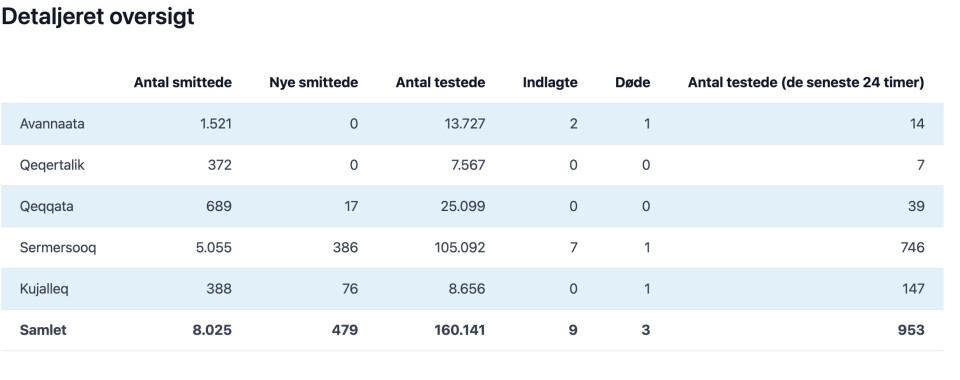This screenshot has width=960, height=380.
Task: Select total deaths value 3
Action: 646,330
